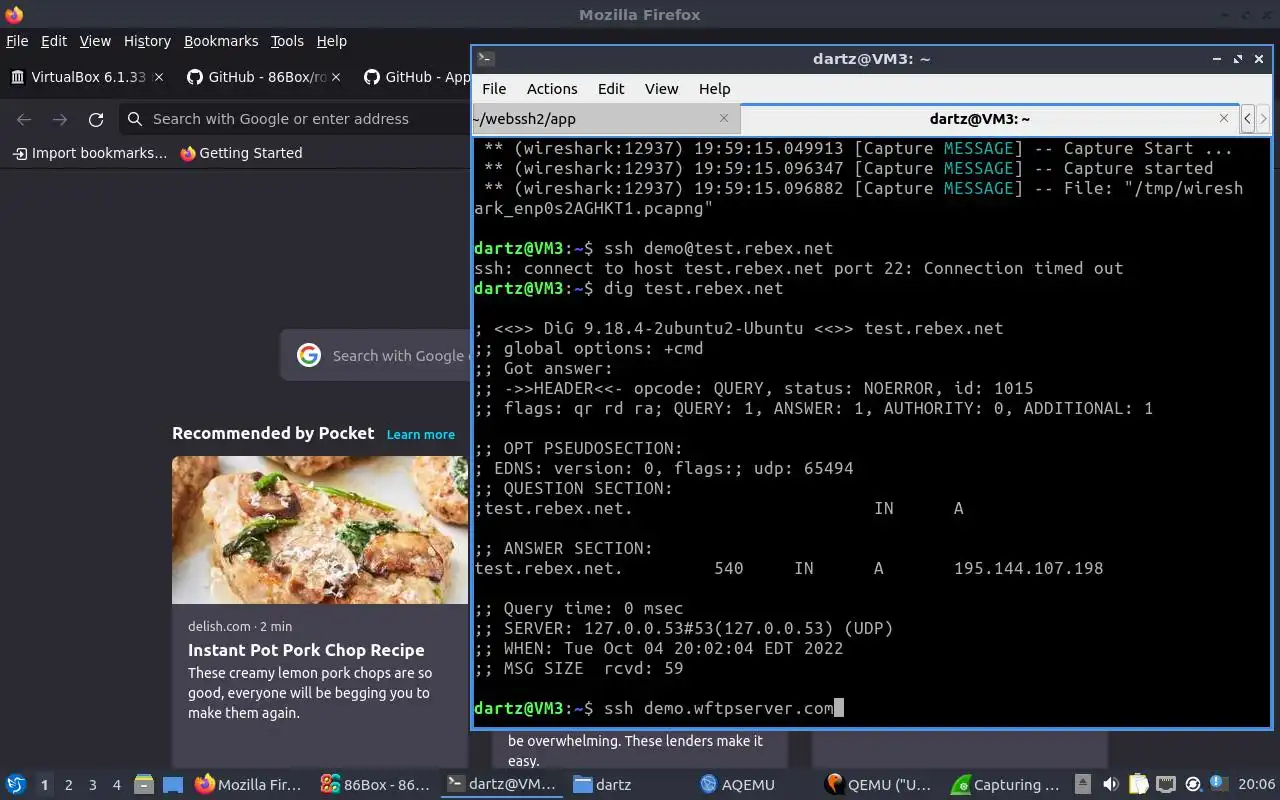Switch to workspace 1 in pager
1280x800 pixels.
pos(44,785)
